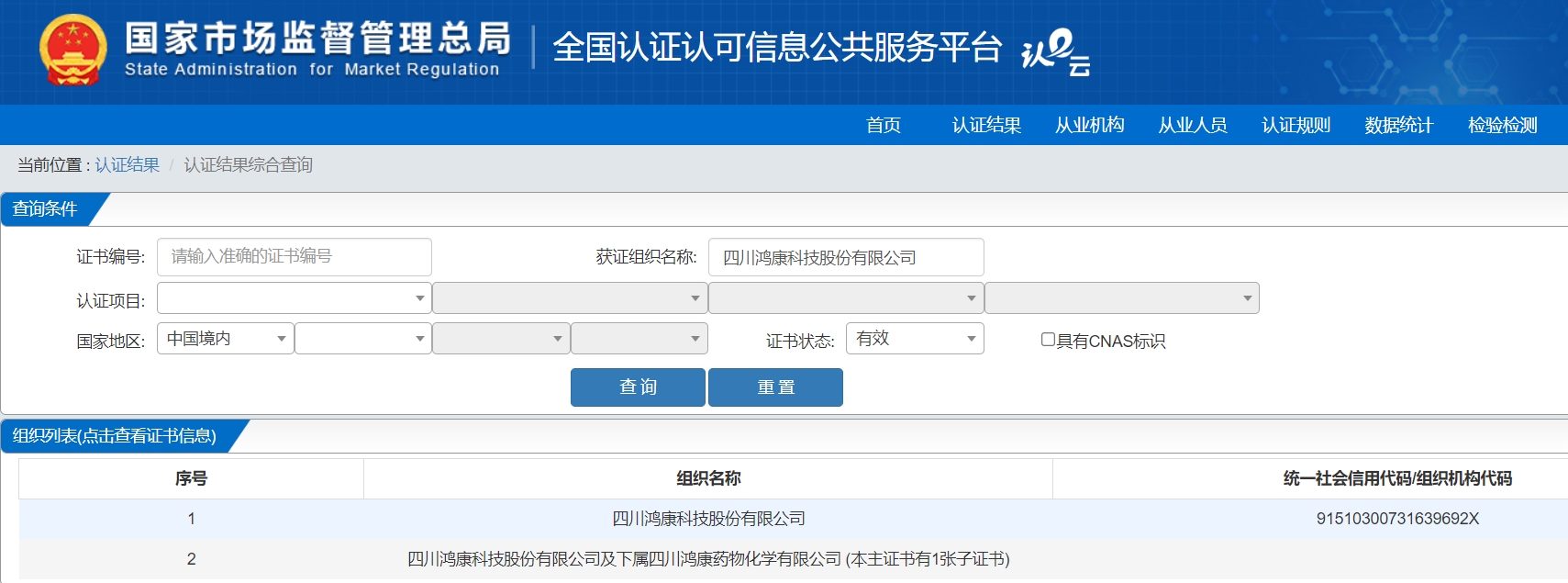The width and height of the screenshot is (1568, 583).
Task: Click 认证结果综合查询 breadcrumb text
Action: pyautogui.click(x=248, y=164)
